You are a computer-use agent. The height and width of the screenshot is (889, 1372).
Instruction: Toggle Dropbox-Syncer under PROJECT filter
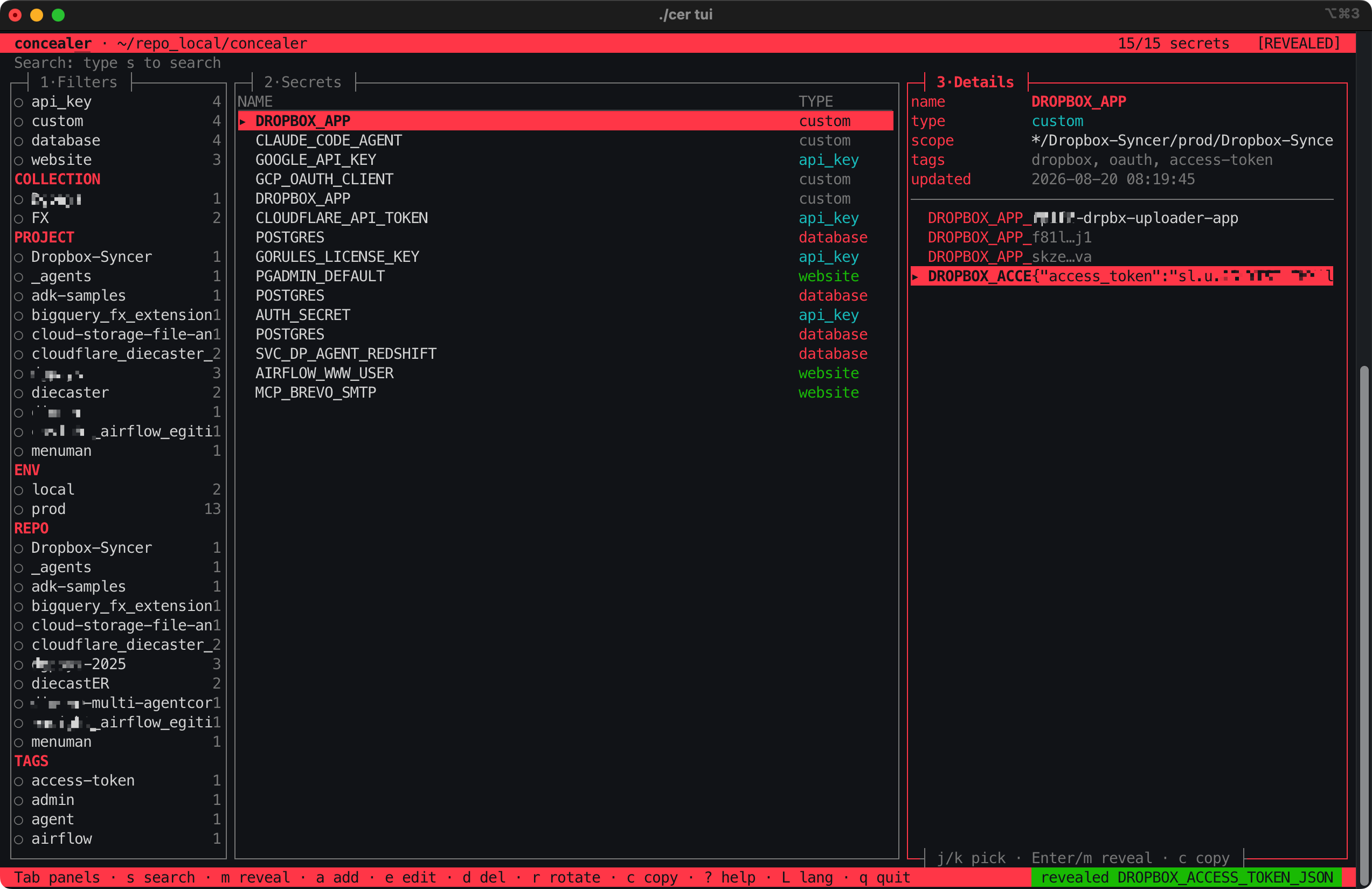(x=117, y=257)
